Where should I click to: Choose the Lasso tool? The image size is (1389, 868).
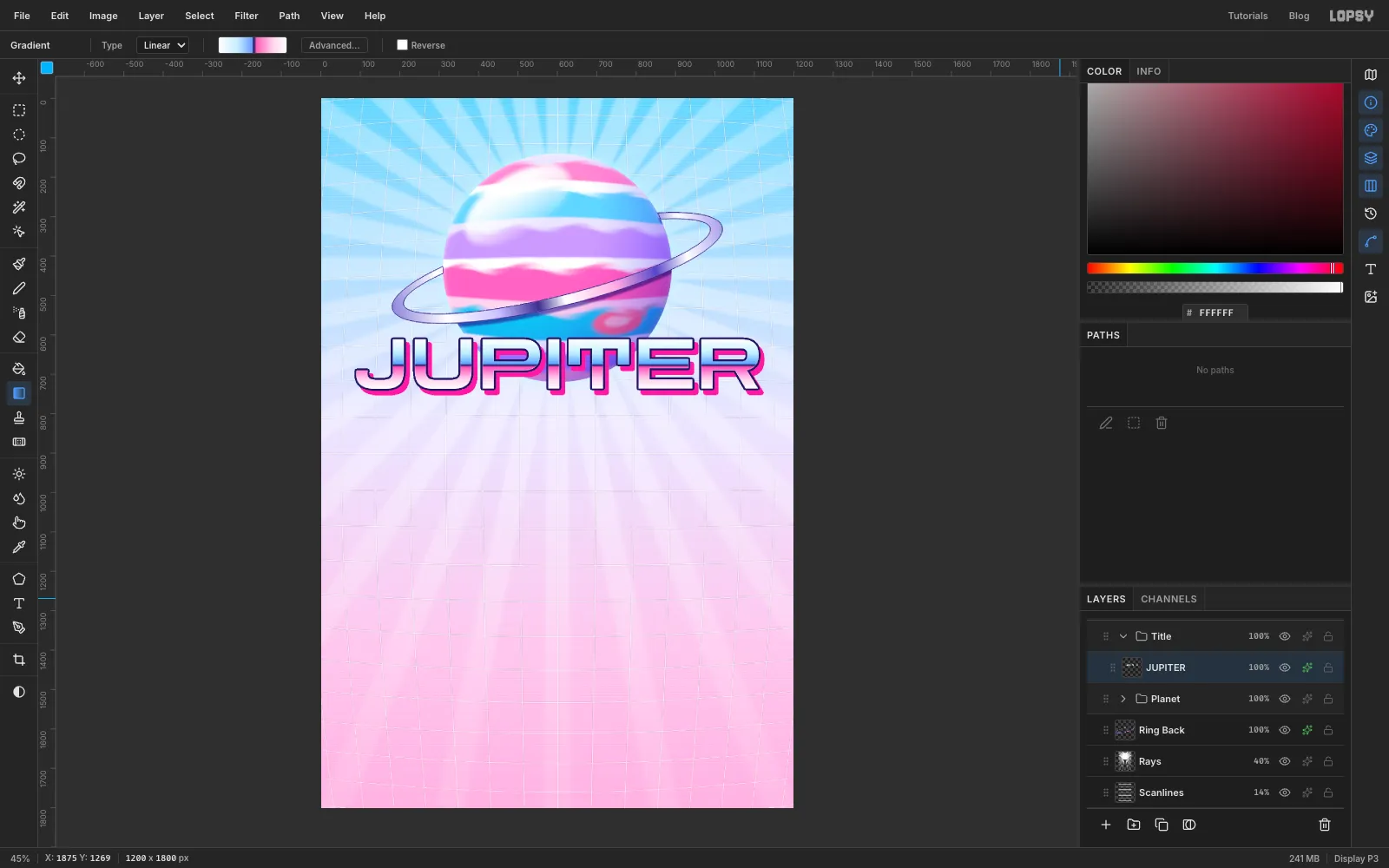click(19, 159)
